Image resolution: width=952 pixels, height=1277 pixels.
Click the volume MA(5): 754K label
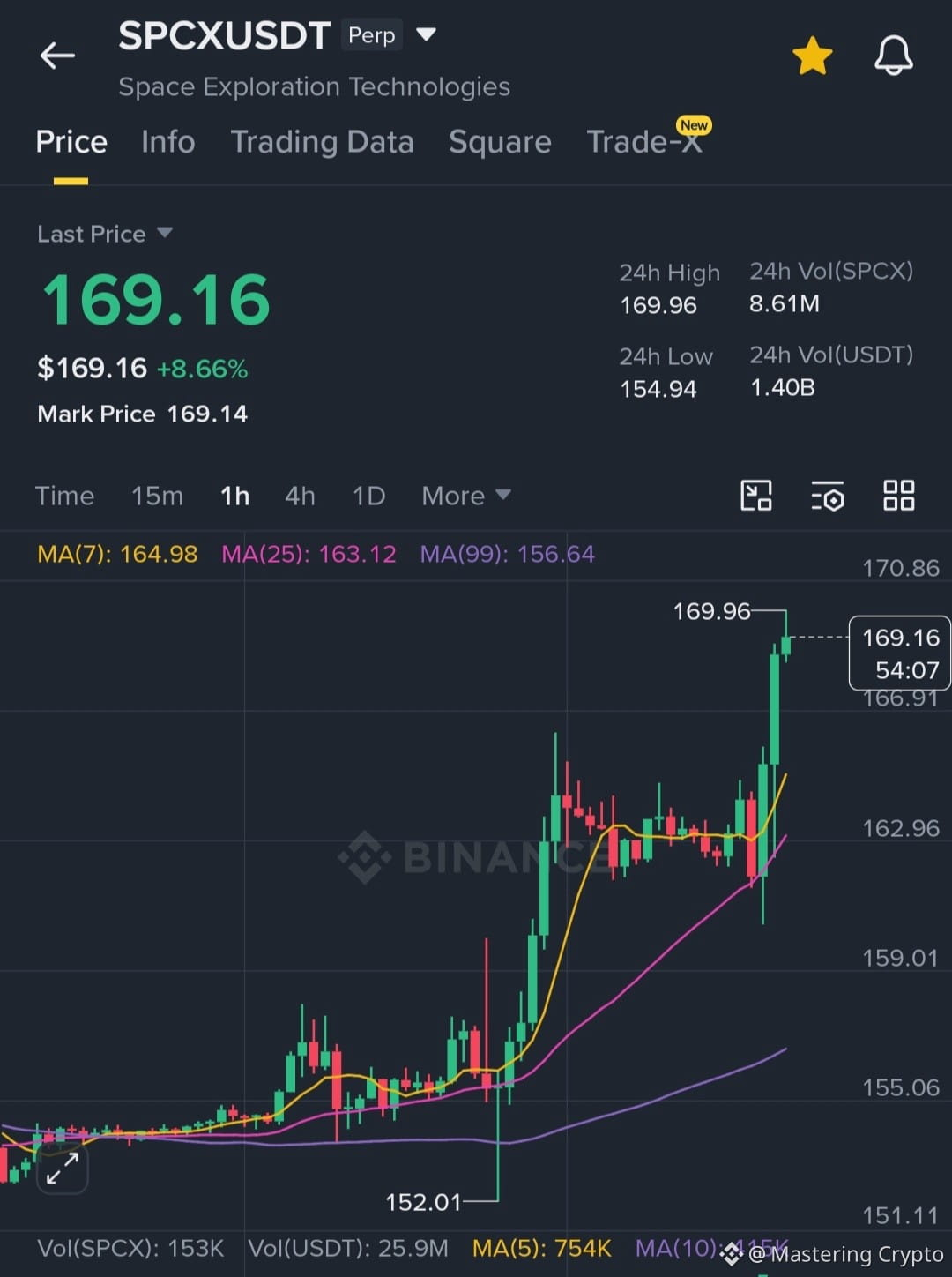542,1248
